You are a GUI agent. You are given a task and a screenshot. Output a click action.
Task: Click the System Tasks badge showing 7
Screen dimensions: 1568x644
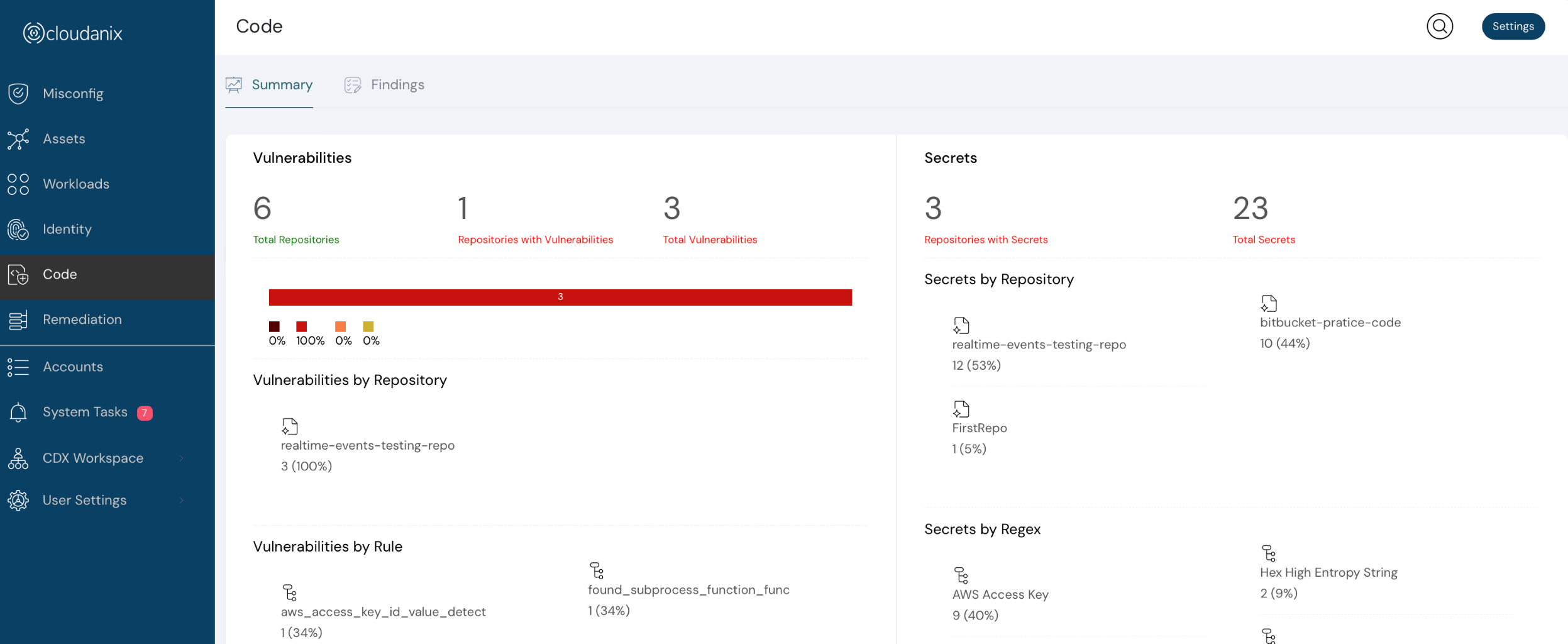tap(143, 412)
